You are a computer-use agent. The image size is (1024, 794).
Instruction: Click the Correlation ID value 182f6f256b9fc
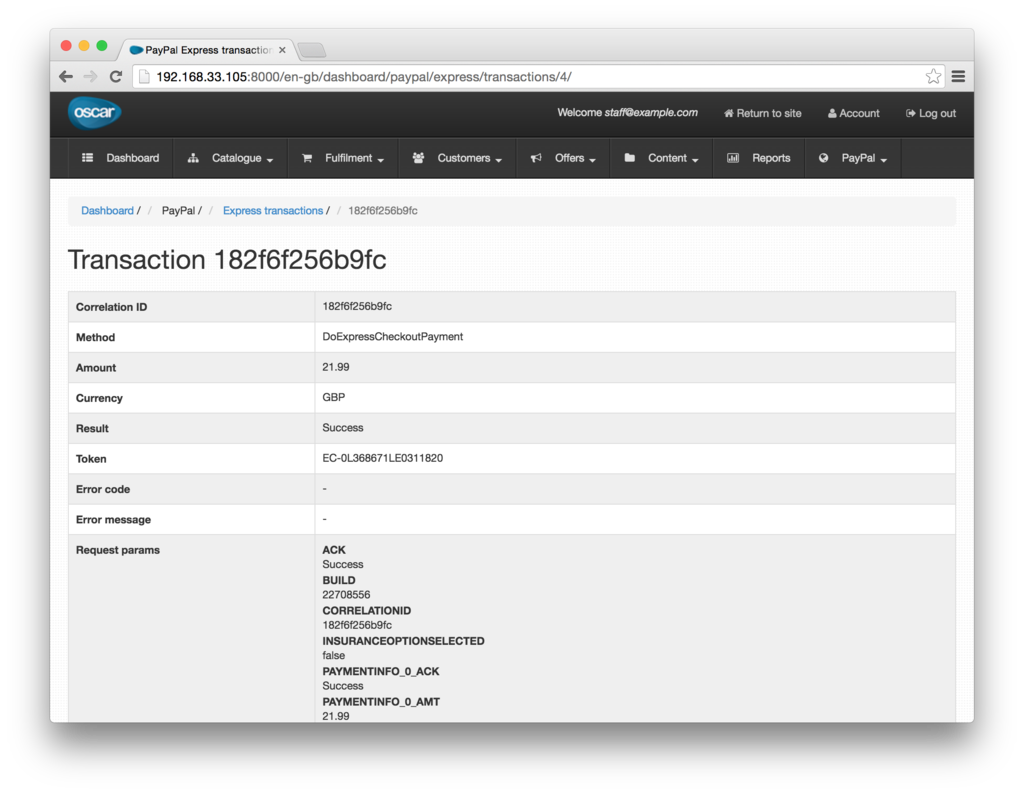(x=357, y=306)
